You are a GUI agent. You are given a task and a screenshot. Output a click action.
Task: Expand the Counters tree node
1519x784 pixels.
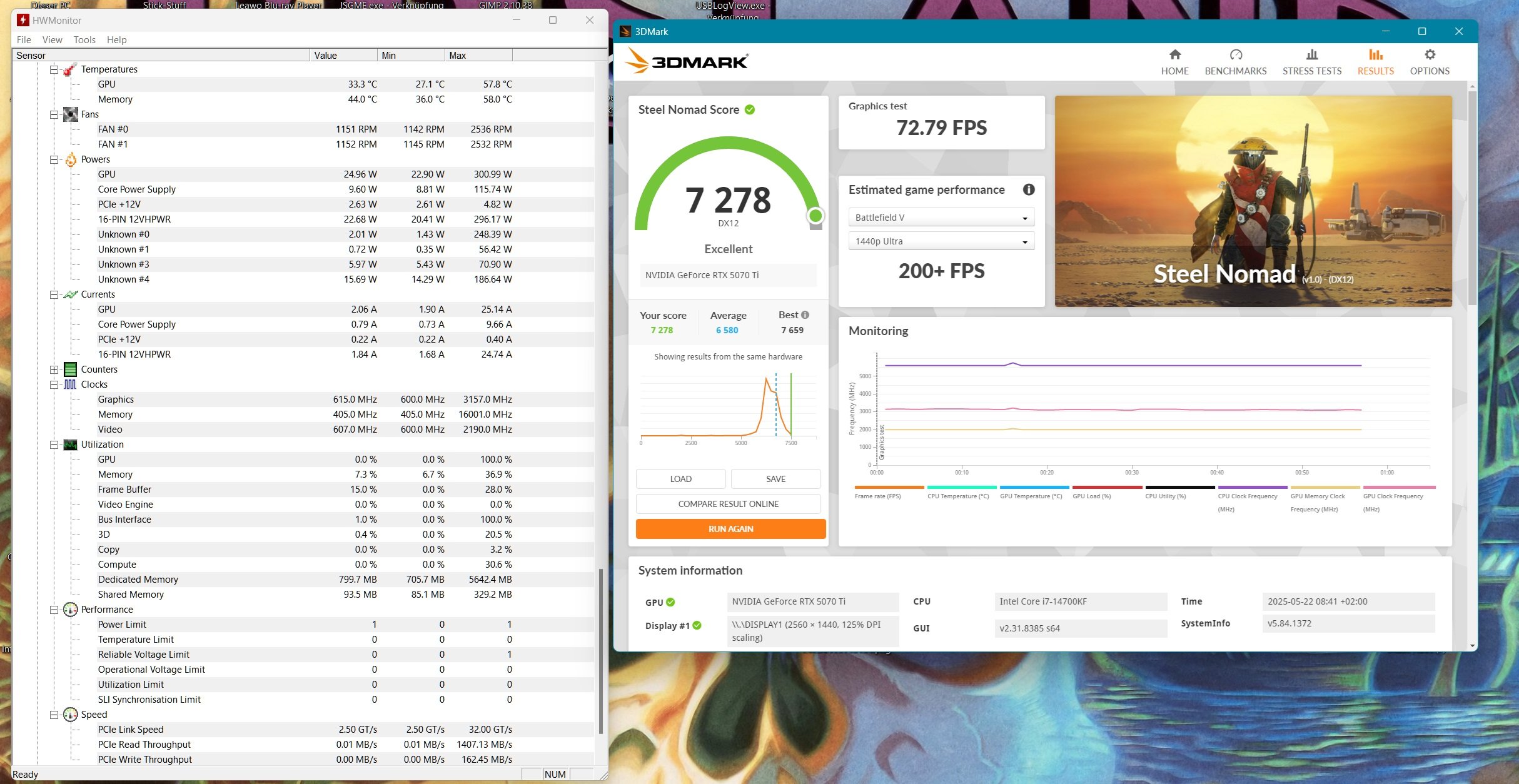(54, 369)
